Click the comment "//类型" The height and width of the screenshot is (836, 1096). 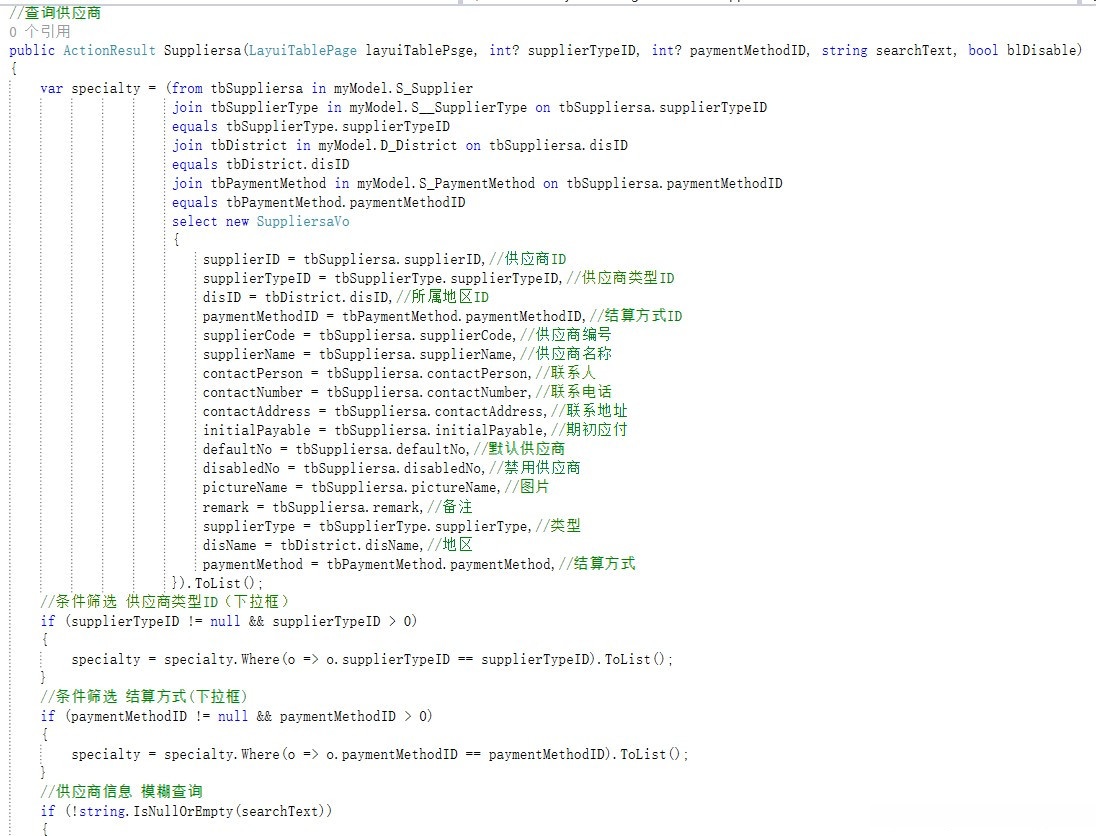point(558,526)
